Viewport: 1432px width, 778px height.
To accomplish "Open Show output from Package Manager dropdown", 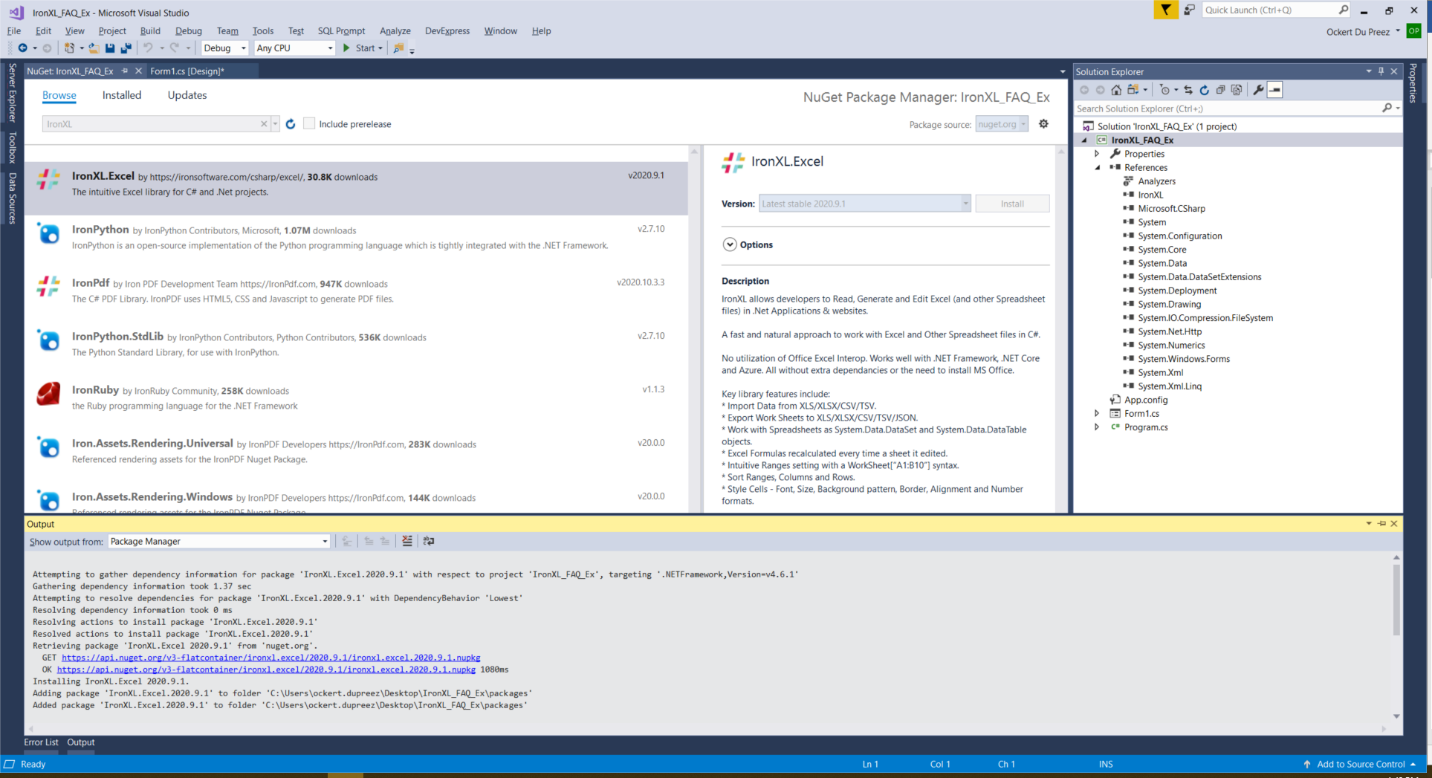I will (x=219, y=541).
